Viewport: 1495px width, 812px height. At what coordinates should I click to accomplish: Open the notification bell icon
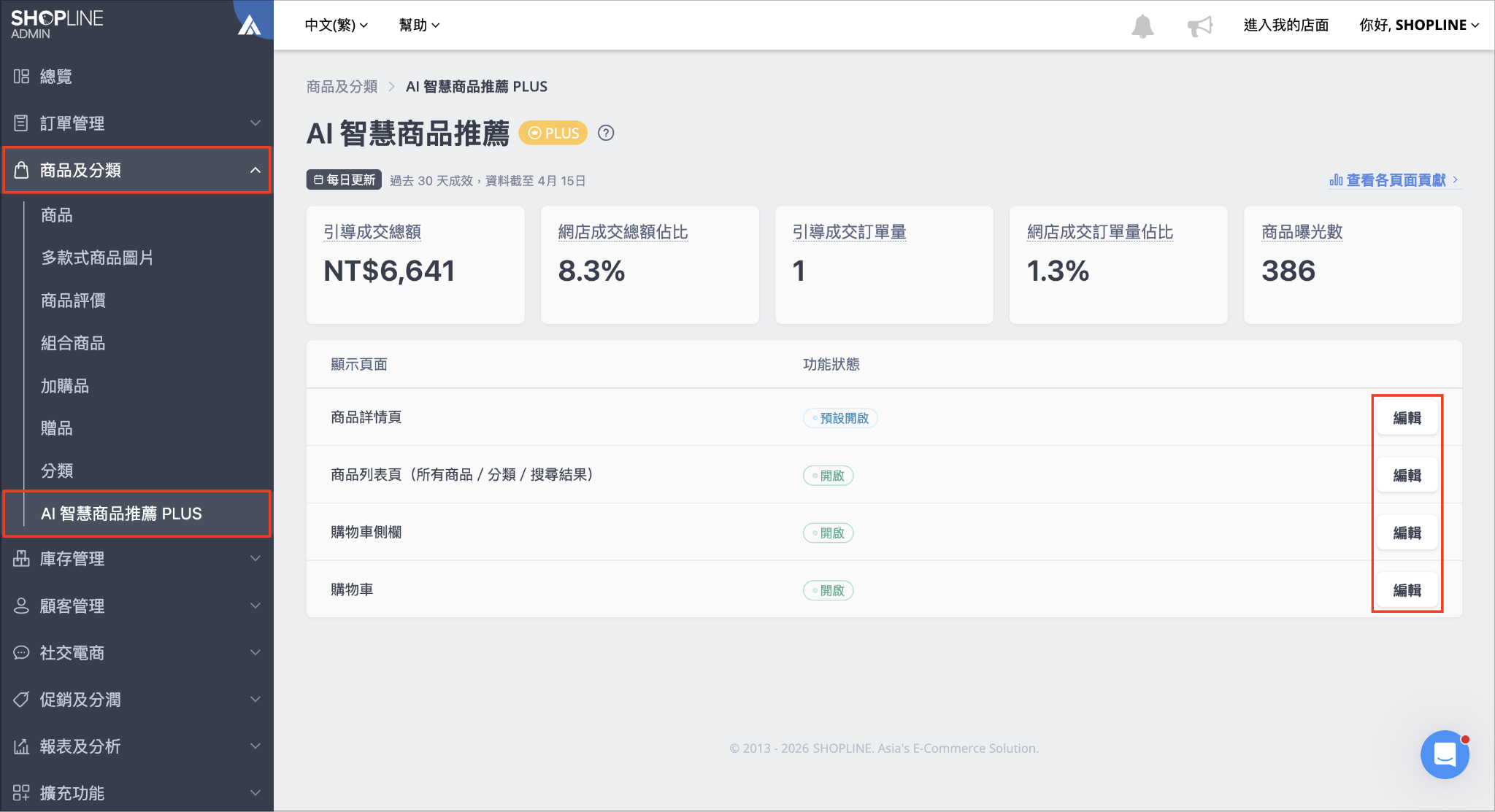(1142, 26)
